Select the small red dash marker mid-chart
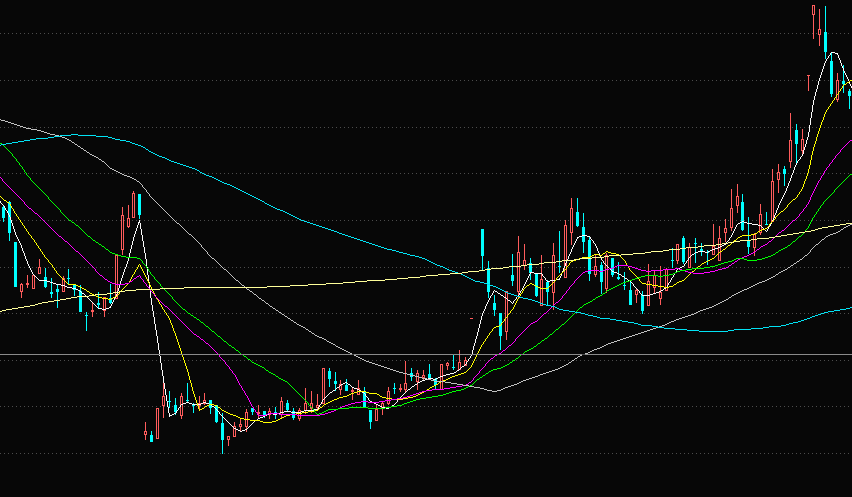The width and height of the screenshot is (852, 497). coord(471,319)
